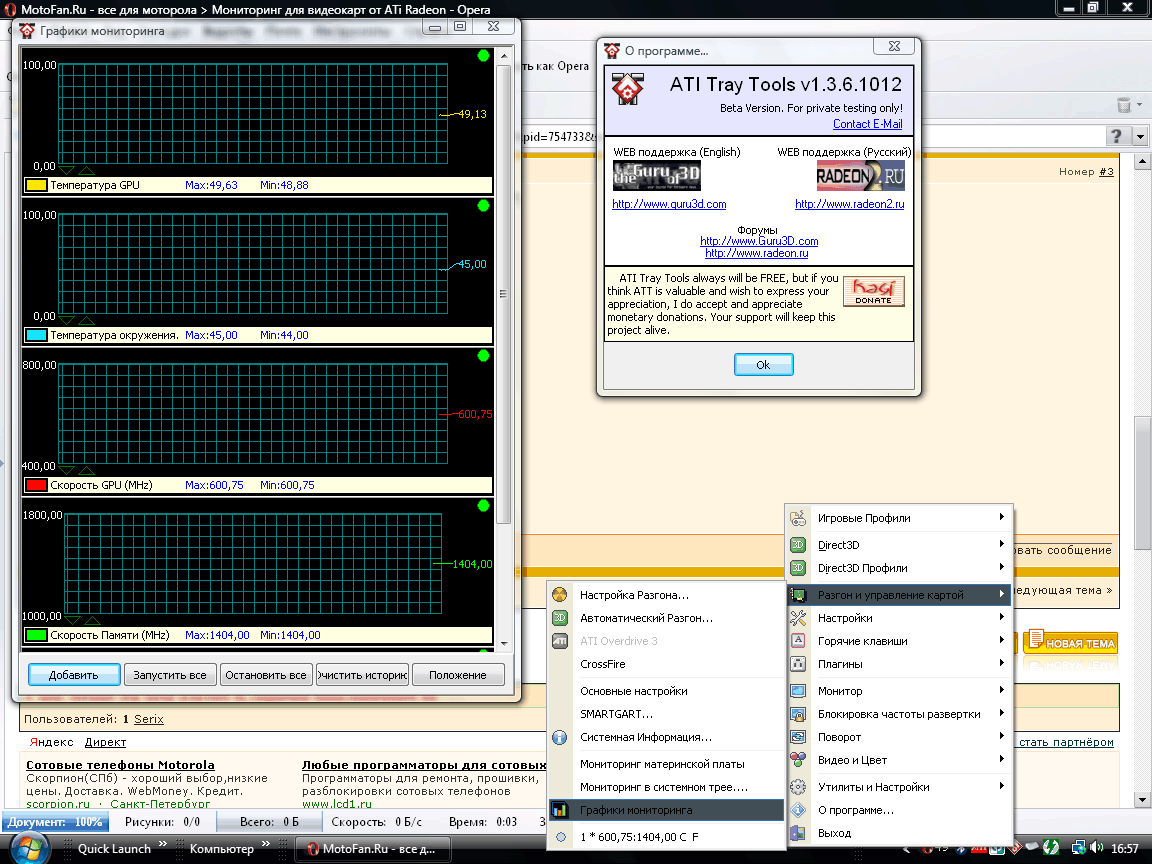This screenshot has width=1152, height=864.
Task: Expand the Утилиты и Настройки submenu arrow
Action: 1001,786
